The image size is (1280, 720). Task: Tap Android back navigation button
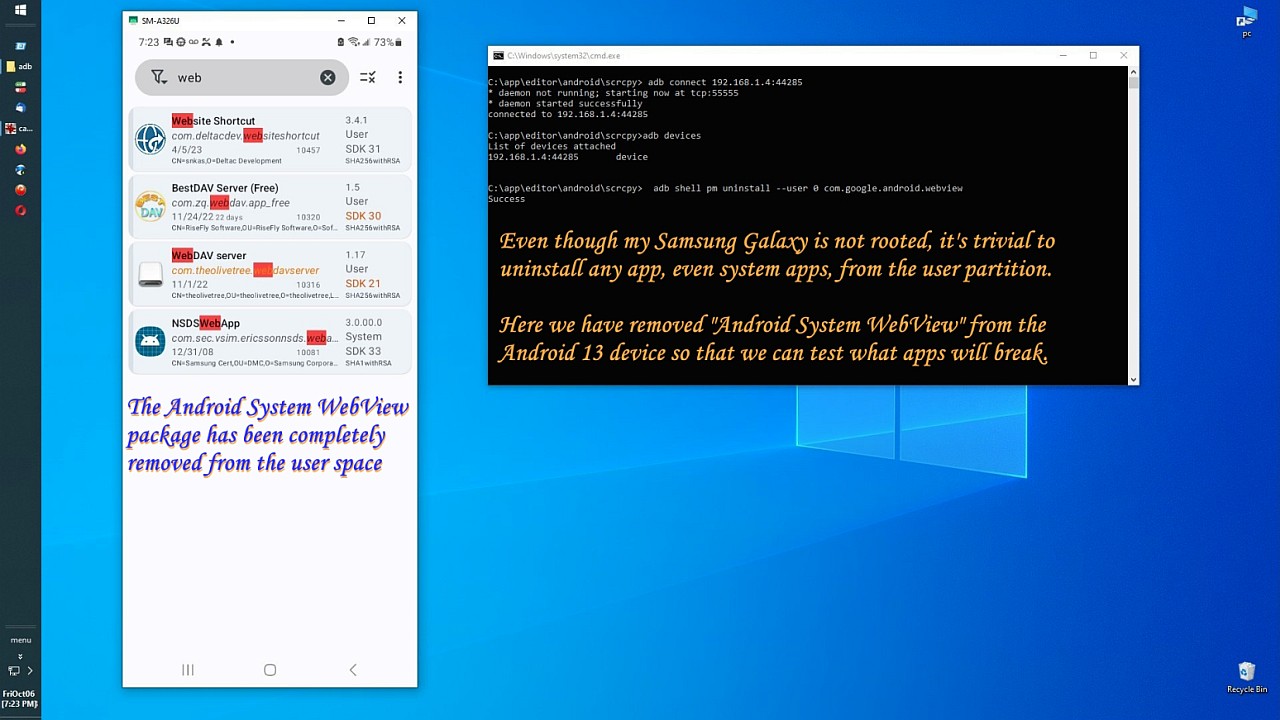point(353,670)
